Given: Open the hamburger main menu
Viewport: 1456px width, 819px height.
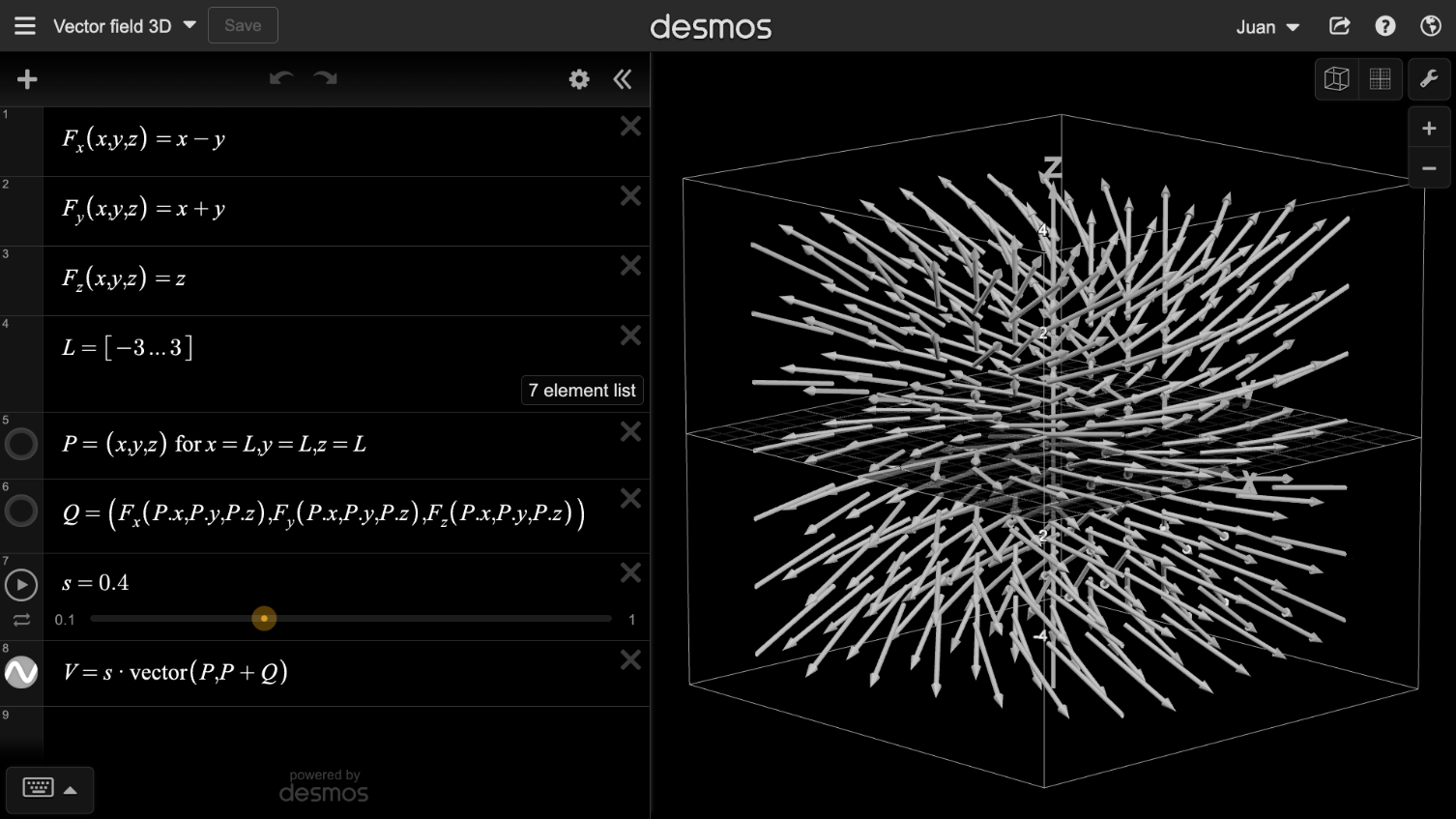Looking at the screenshot, I should click(x=25, y=26).
